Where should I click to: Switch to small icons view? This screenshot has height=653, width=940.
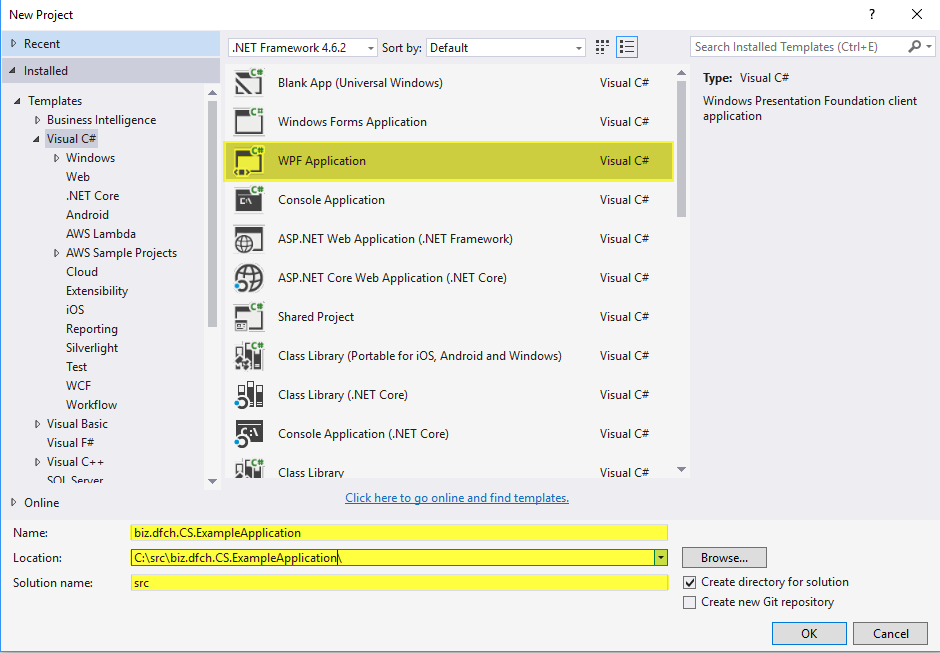click(x=602, y=47)
